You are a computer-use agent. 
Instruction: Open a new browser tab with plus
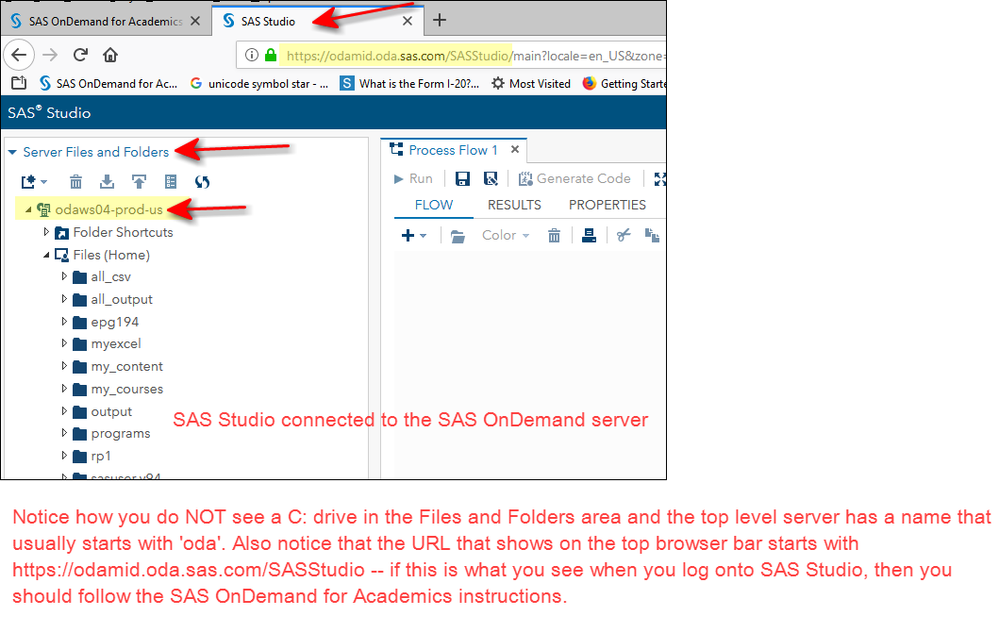coord(439,20)
